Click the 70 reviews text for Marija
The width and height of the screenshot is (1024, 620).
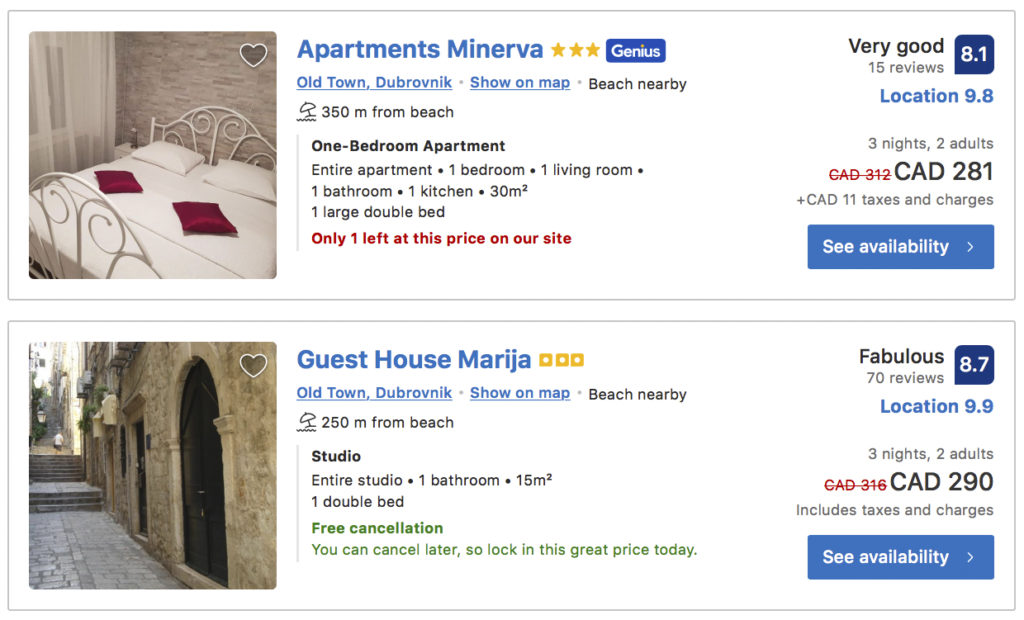(905, 378)
